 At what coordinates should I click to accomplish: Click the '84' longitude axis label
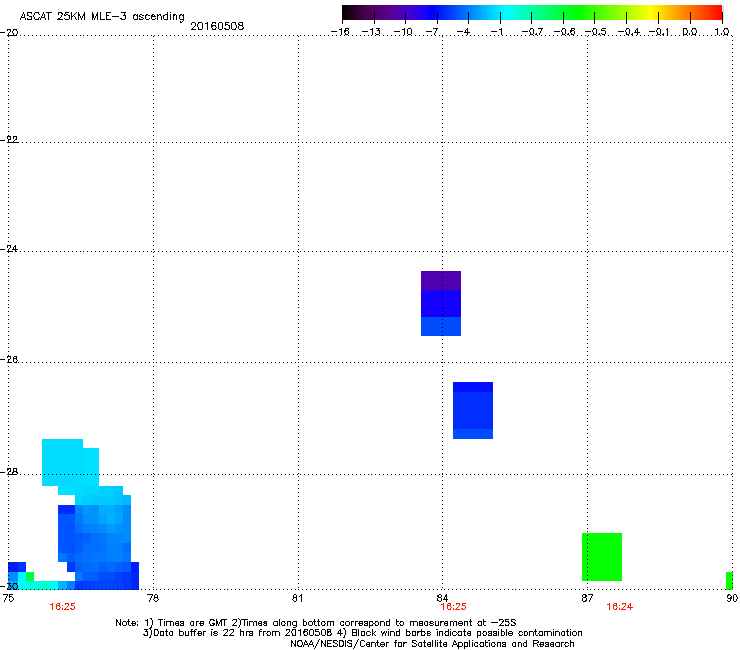(x=442, y=598)
